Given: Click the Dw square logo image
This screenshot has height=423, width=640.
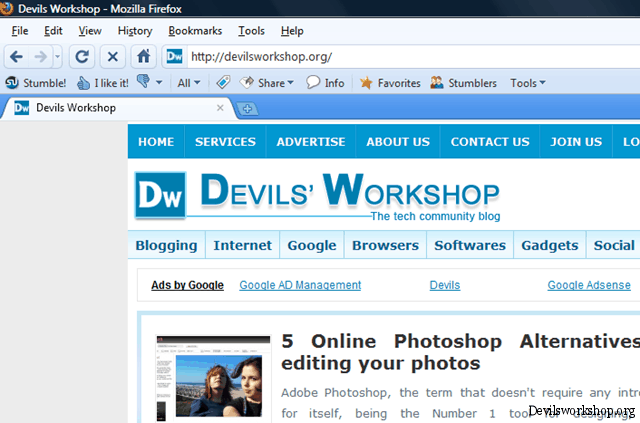Looking at the screenshot, I should click(160, 195).
